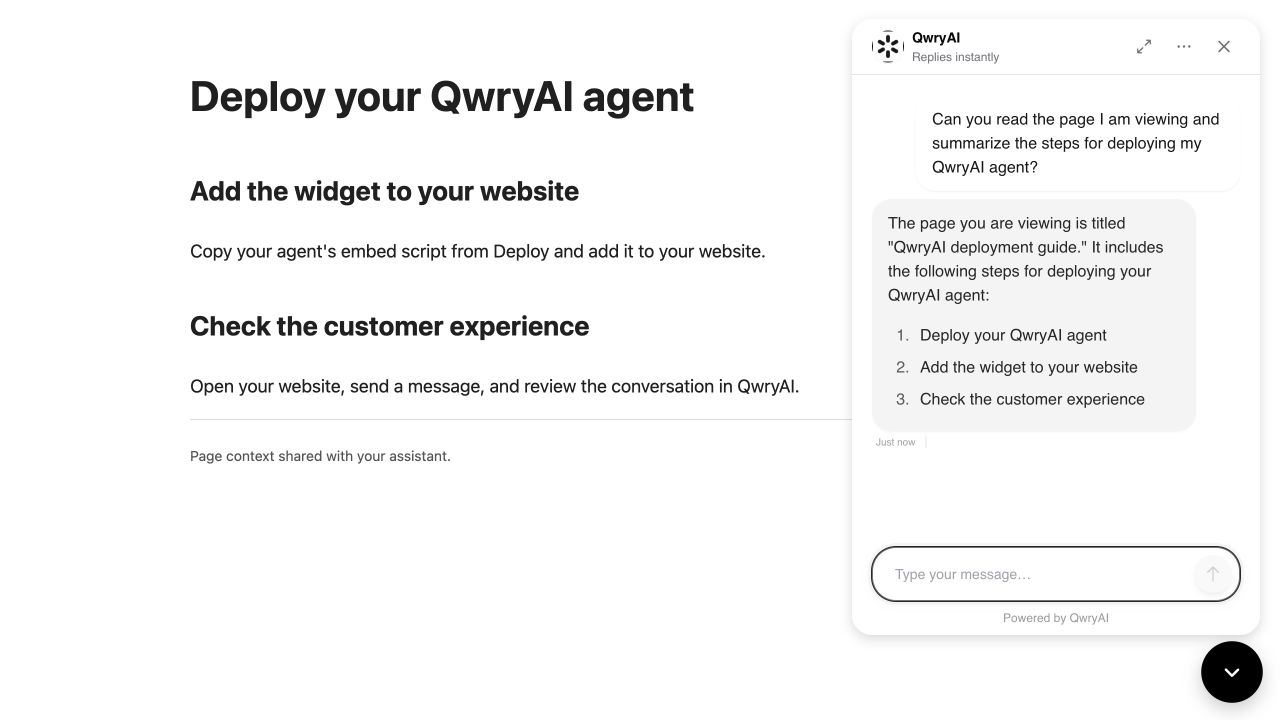Click the "Check the customer experience" heading
Image resolution: width=1280 pixels, height=720 pixels.
[389, 326]
